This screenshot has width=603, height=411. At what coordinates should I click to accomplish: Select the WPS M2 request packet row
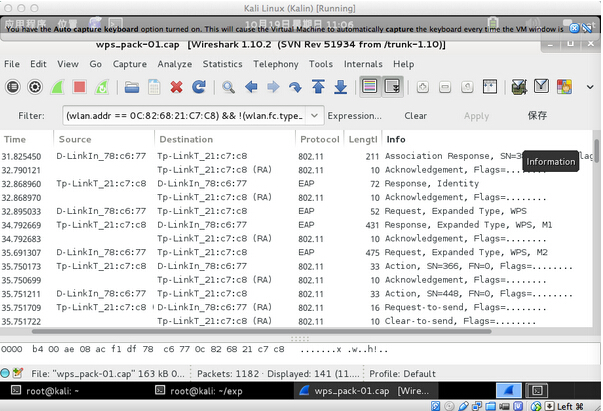click(x=296, y=252)
